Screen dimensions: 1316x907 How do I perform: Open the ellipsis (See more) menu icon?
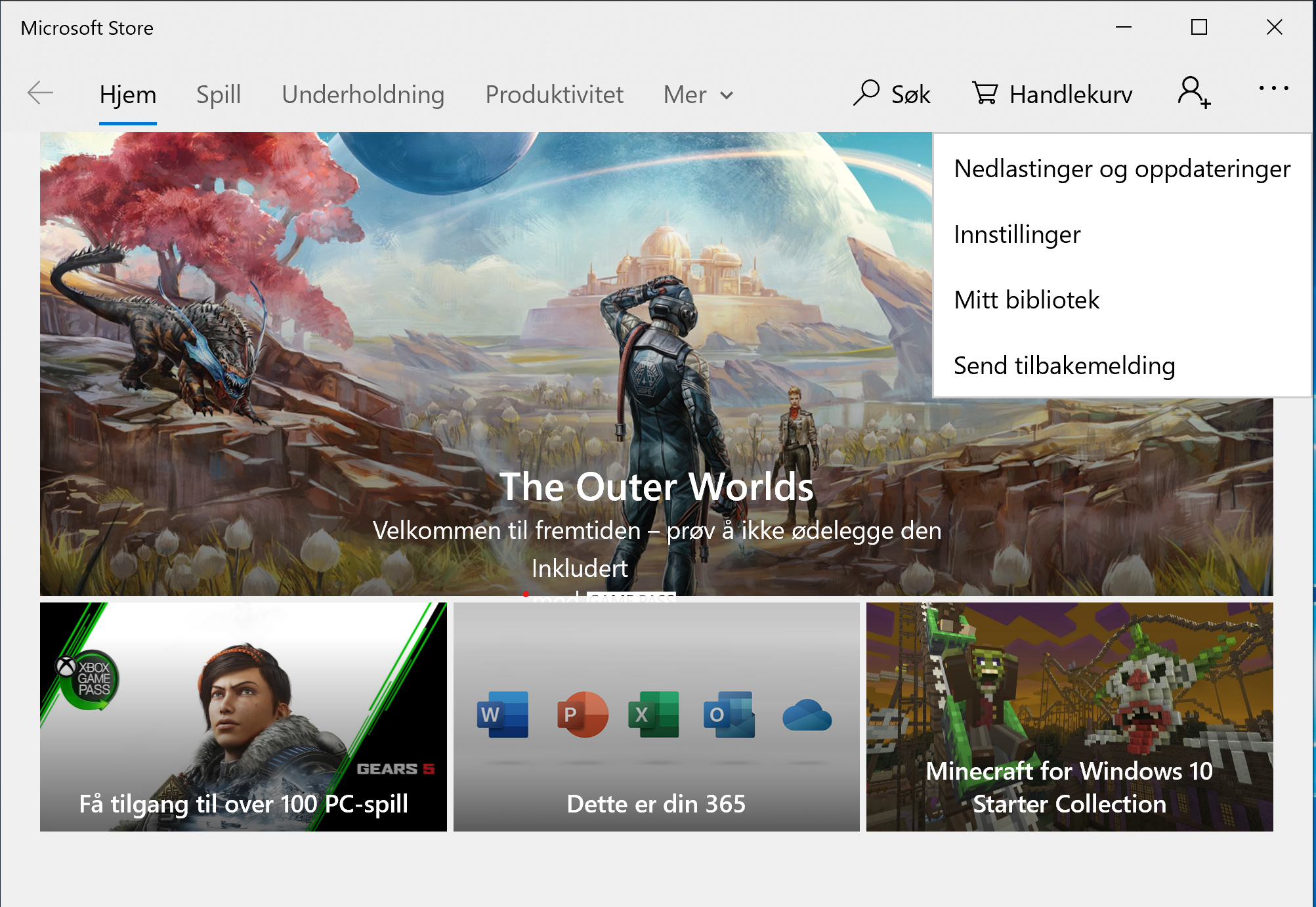[x=1274, y=89]
